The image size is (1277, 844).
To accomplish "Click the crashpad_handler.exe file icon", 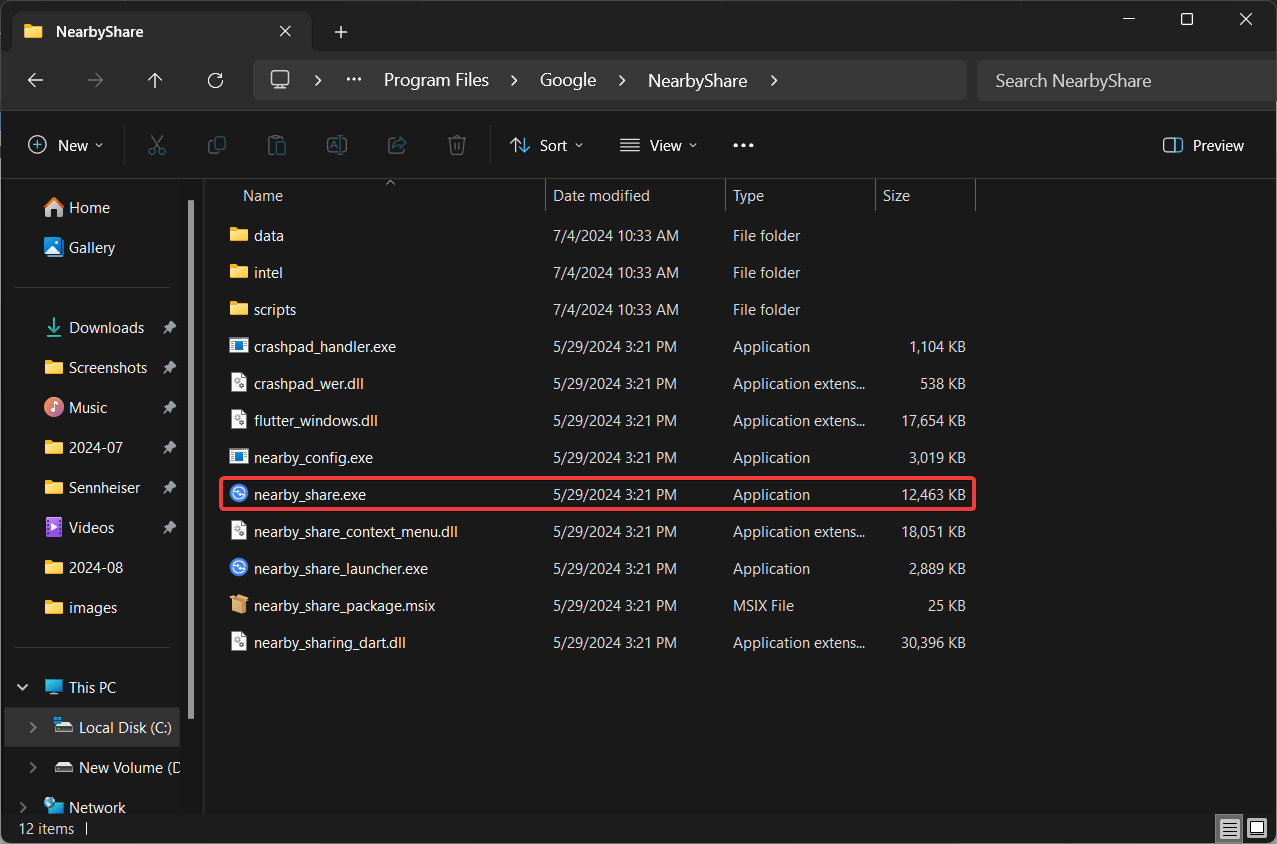I will pos(238,346).
